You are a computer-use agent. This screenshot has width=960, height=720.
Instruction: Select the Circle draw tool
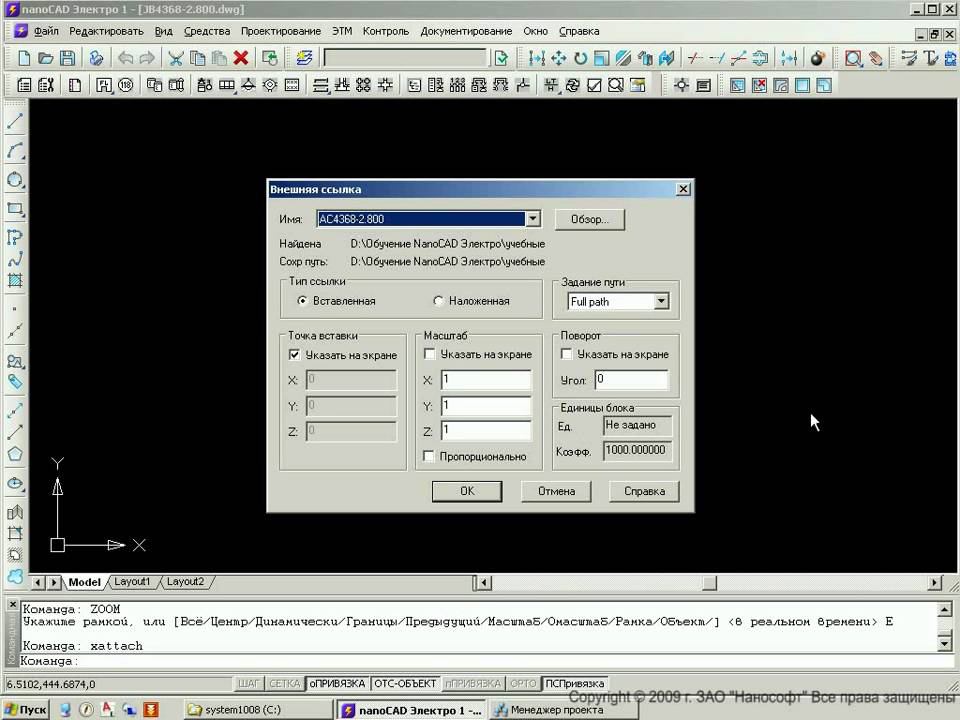15,179
